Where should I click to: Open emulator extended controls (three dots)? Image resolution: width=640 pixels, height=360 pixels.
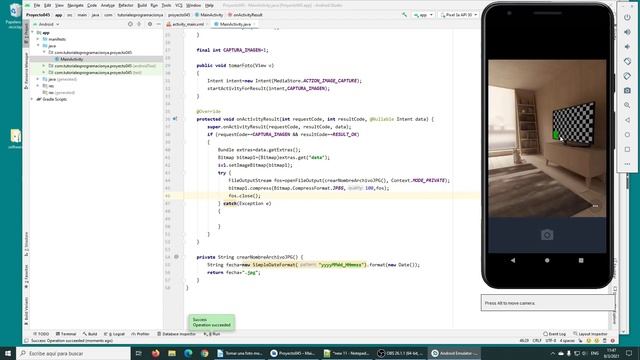pos(627,164)
